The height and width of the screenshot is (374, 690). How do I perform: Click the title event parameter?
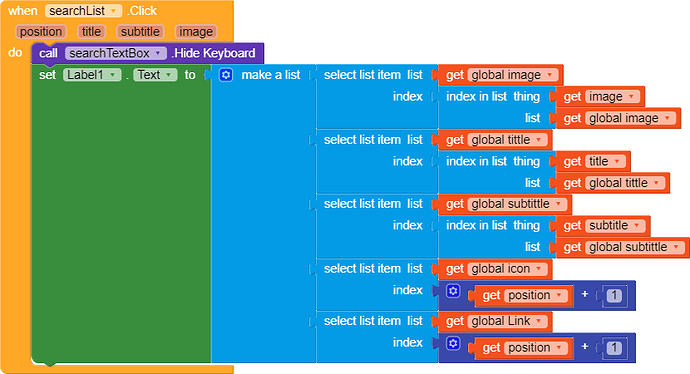(91, 32)
